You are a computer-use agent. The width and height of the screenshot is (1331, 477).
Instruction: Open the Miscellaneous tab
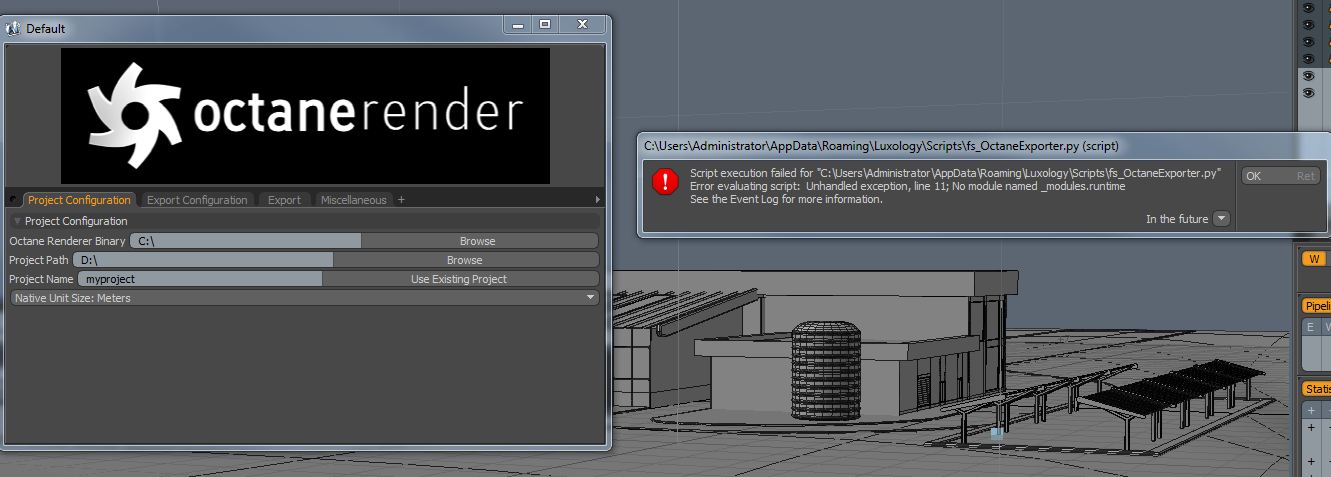coord(353,200)
